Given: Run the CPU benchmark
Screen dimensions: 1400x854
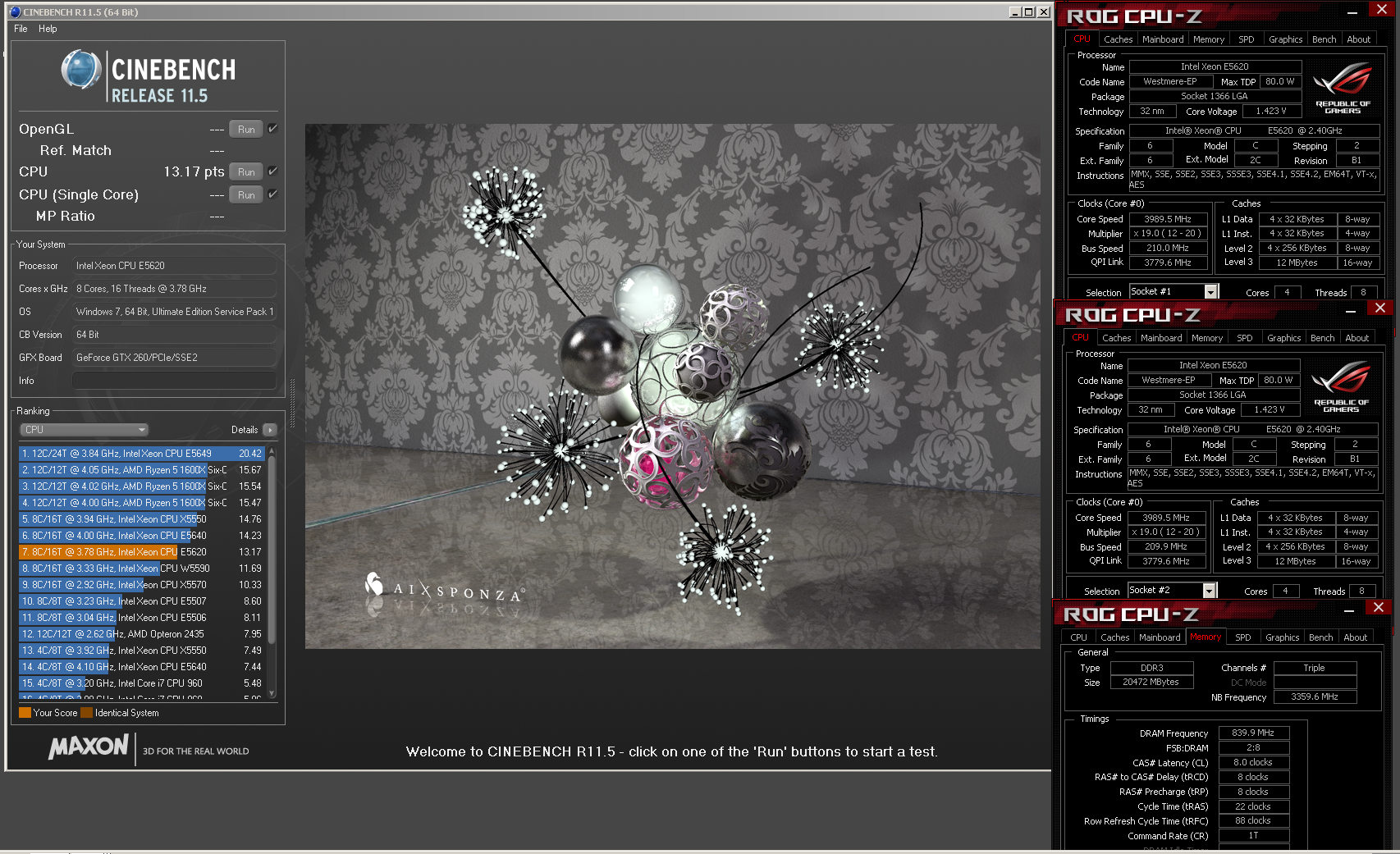Looking at the screenshot, I should click(x=246, y=172).
